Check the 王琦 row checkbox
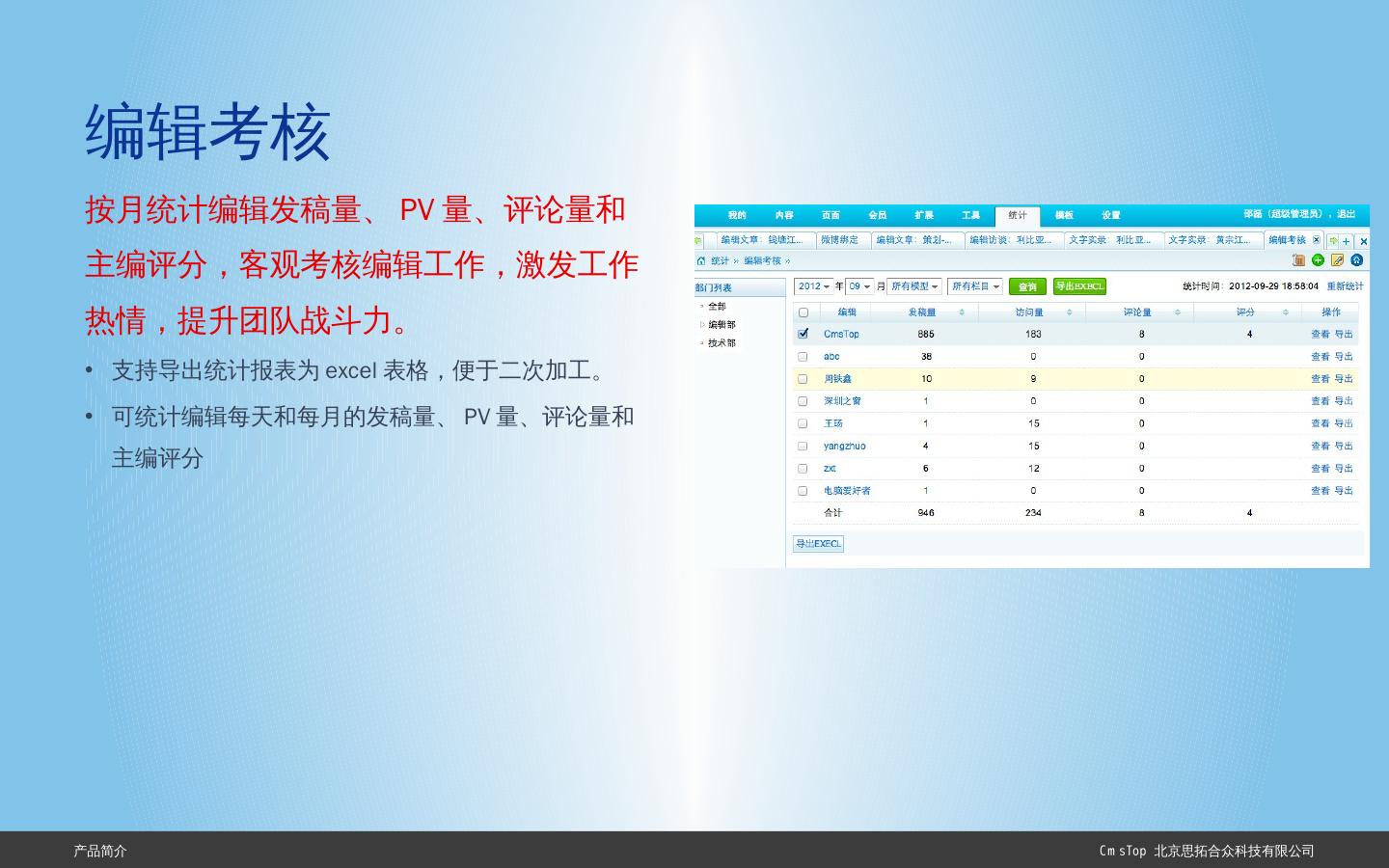 803,423
